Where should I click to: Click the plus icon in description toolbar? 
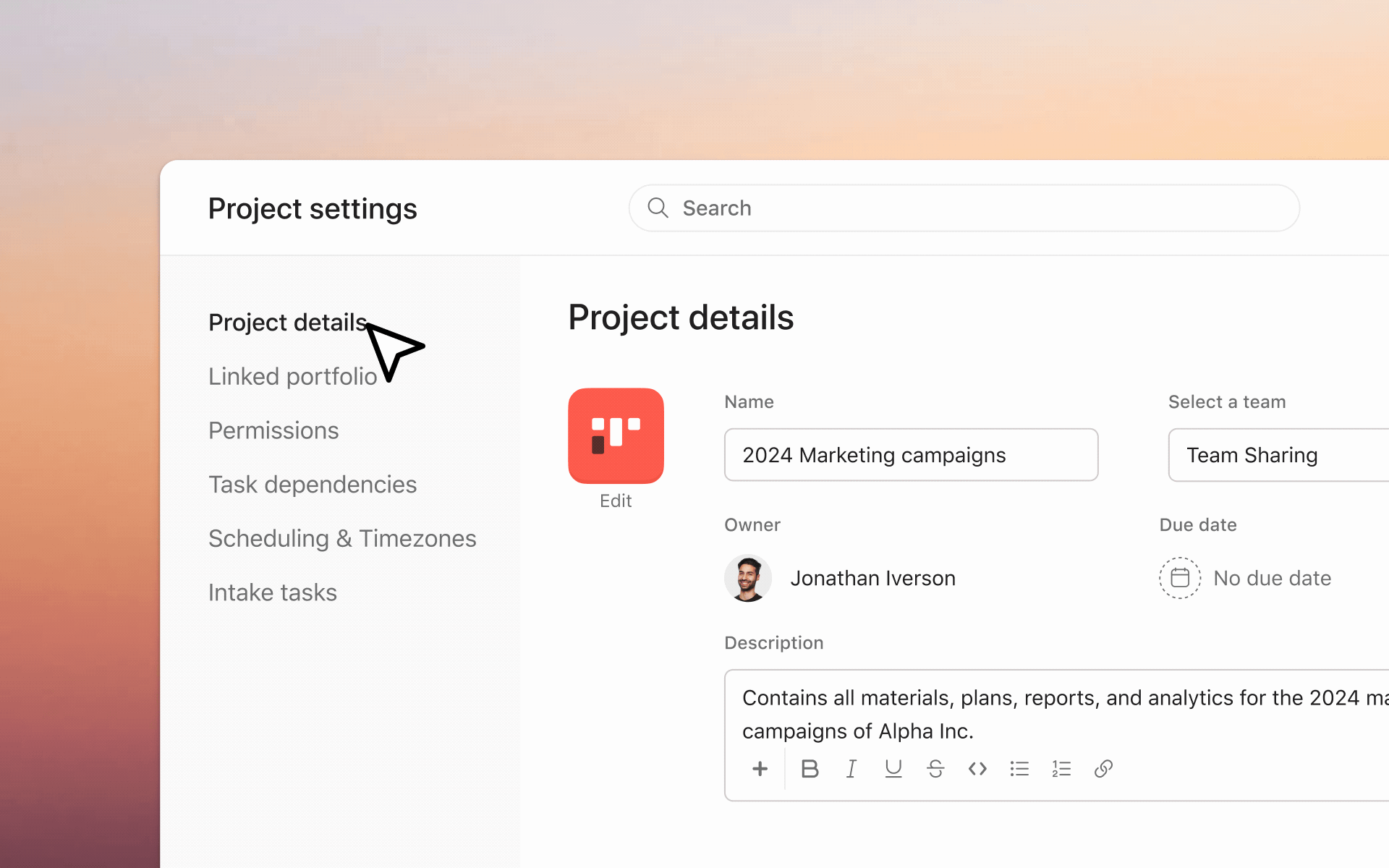760,768
